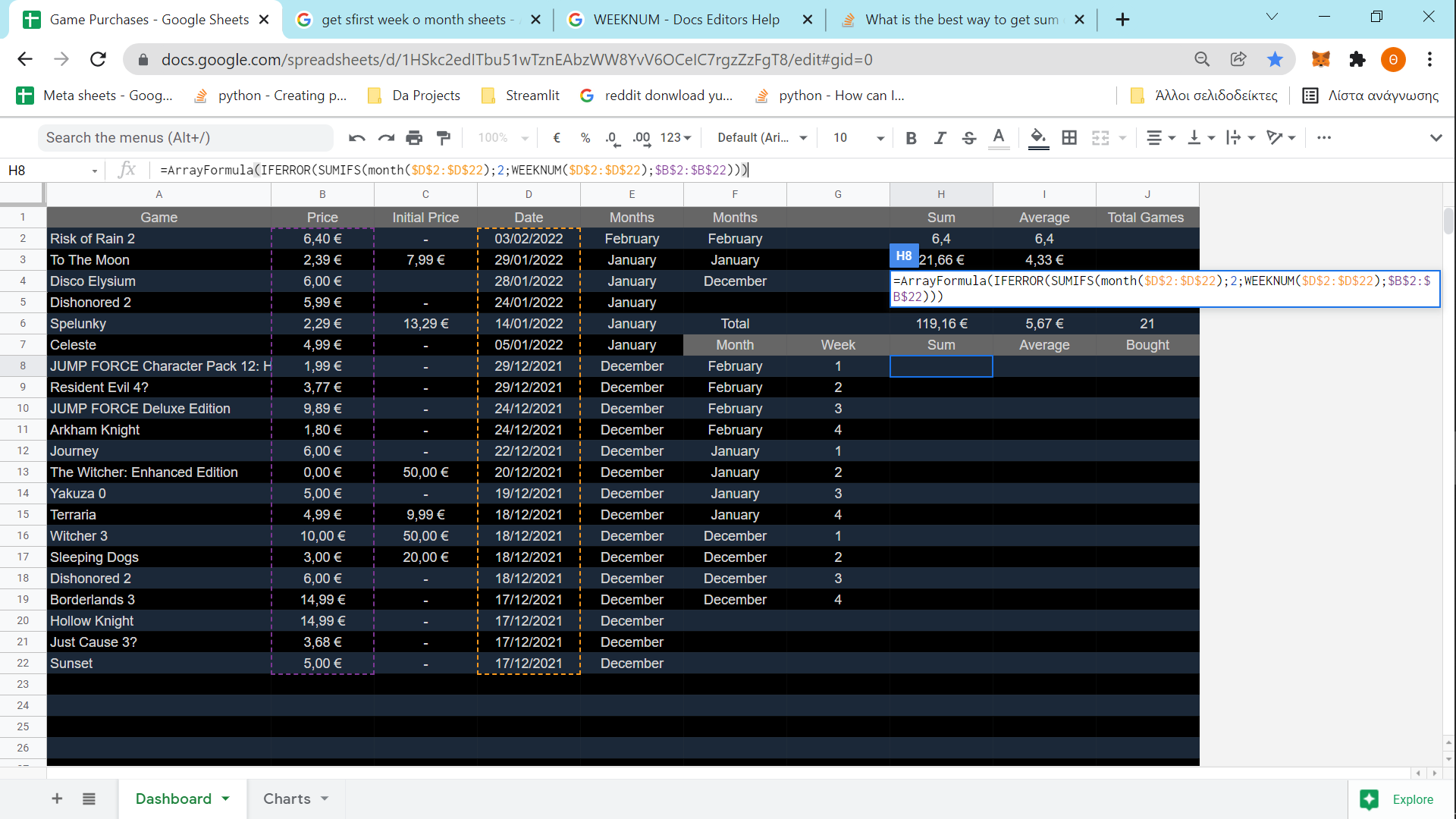Click Format as currency euro icon
The height and width of the screenshot is (819, 1456).
(x=557, y=138)
